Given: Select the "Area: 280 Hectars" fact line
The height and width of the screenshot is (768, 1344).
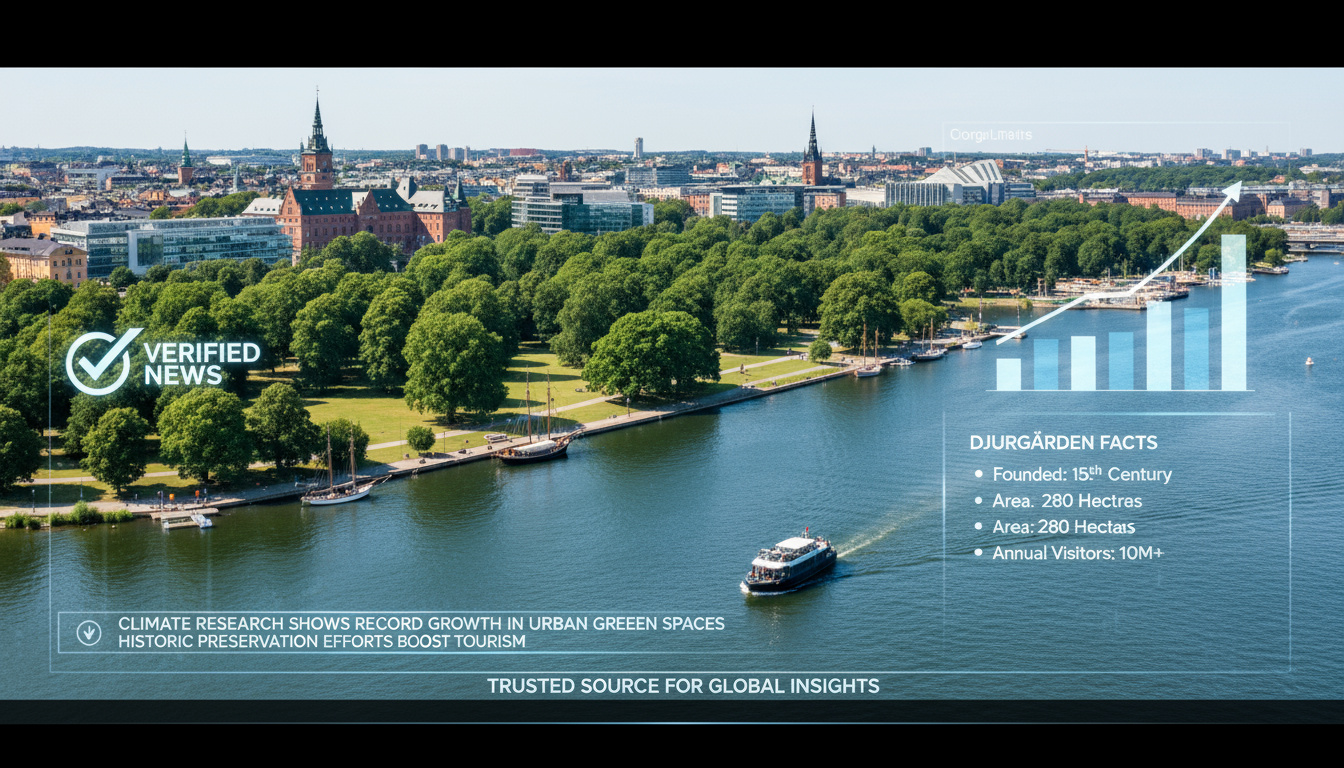Looking at the screenshot, I should click(x=1063, y=527).
